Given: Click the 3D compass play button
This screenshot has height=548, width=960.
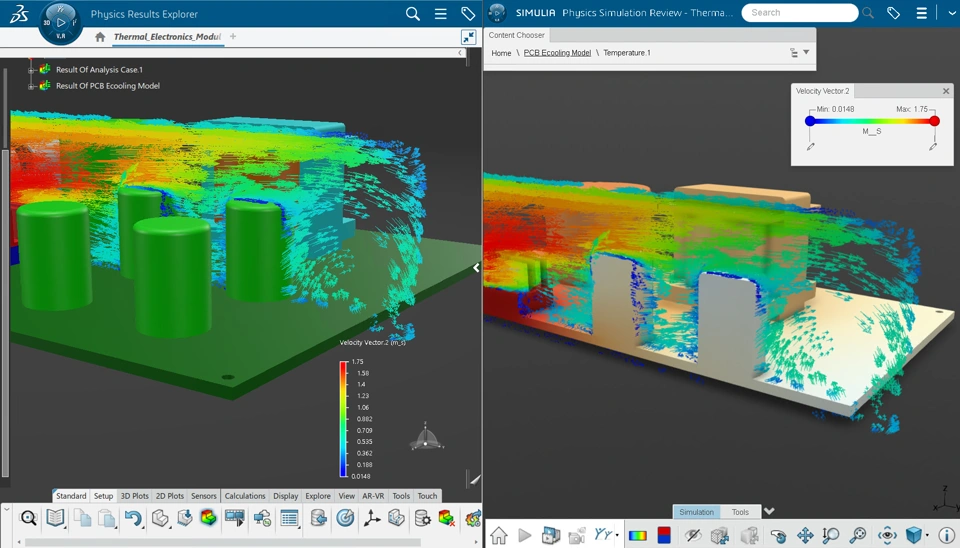Looking at the screenshot, I should pos(61,23).
